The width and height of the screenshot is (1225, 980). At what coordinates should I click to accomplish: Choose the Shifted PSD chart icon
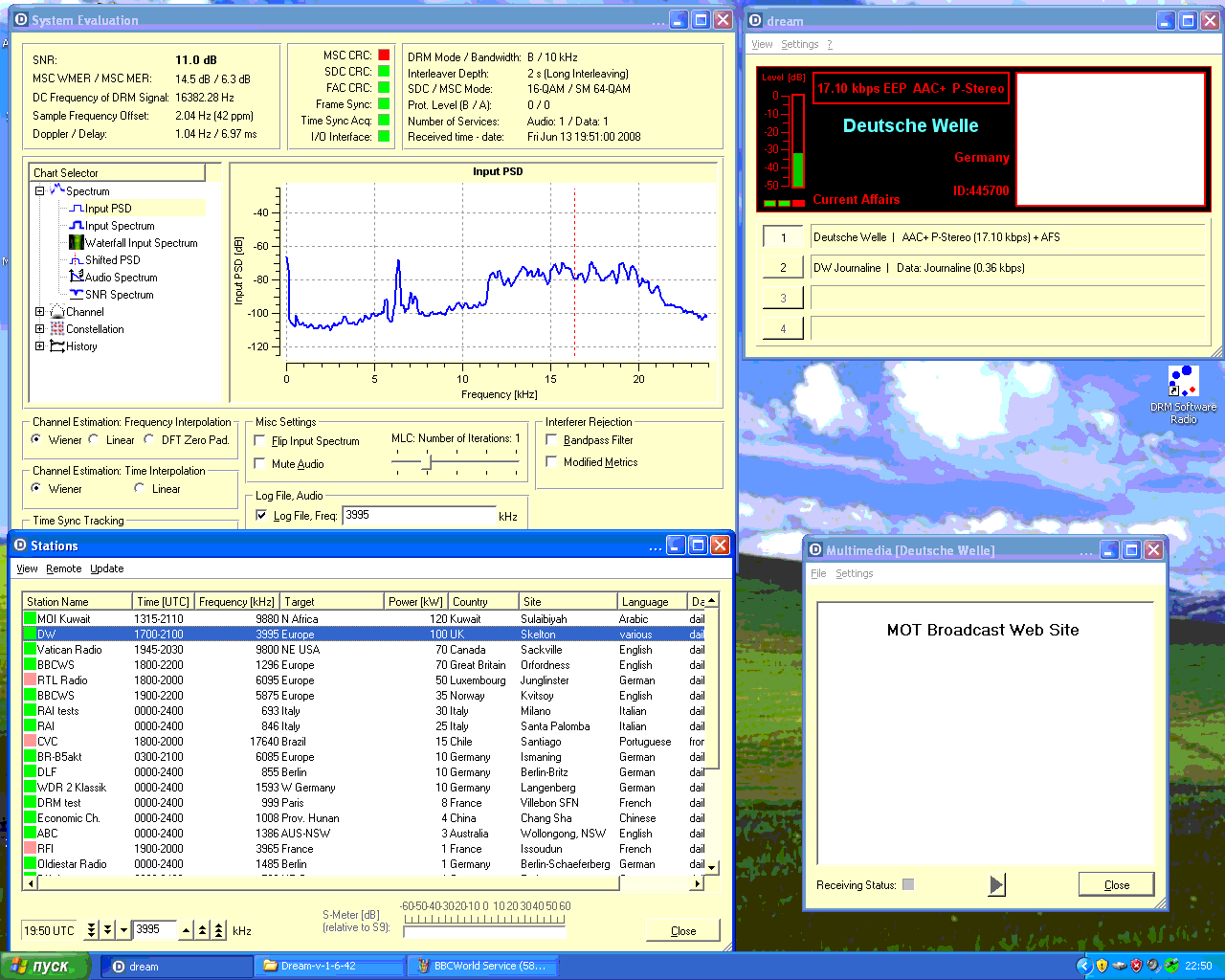tap(77, 259)
